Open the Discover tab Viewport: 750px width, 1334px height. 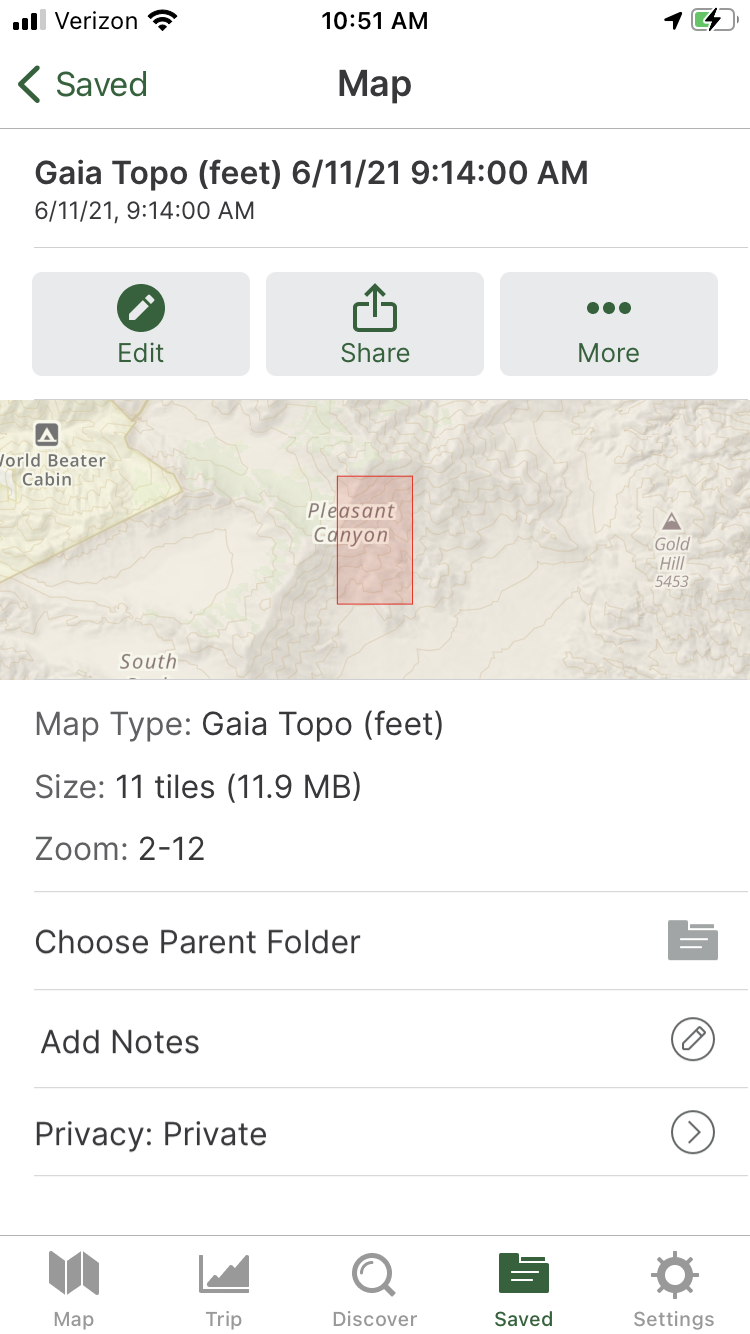tap(375, 1289)
